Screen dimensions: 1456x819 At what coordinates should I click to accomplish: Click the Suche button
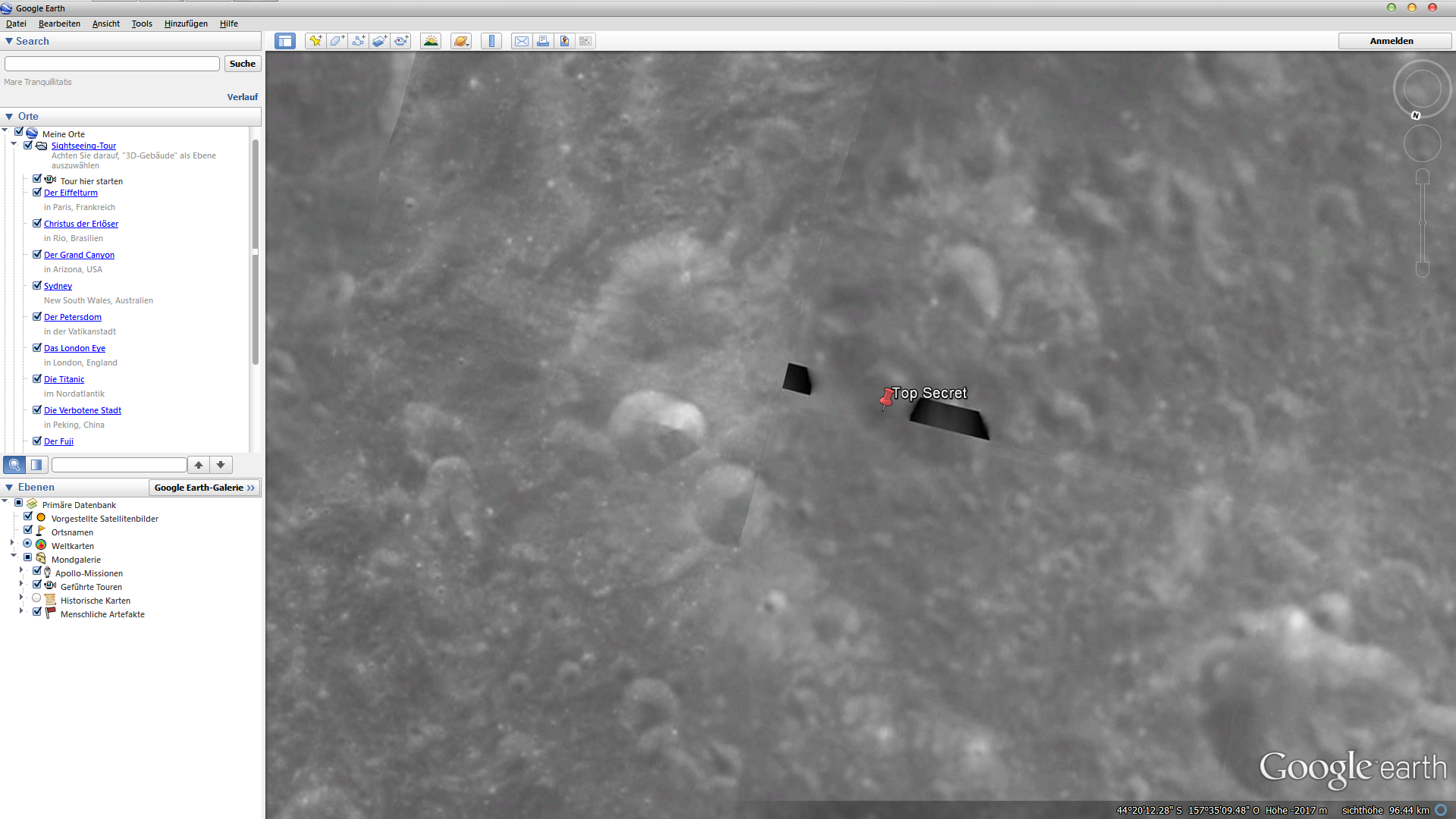point(242,63)
